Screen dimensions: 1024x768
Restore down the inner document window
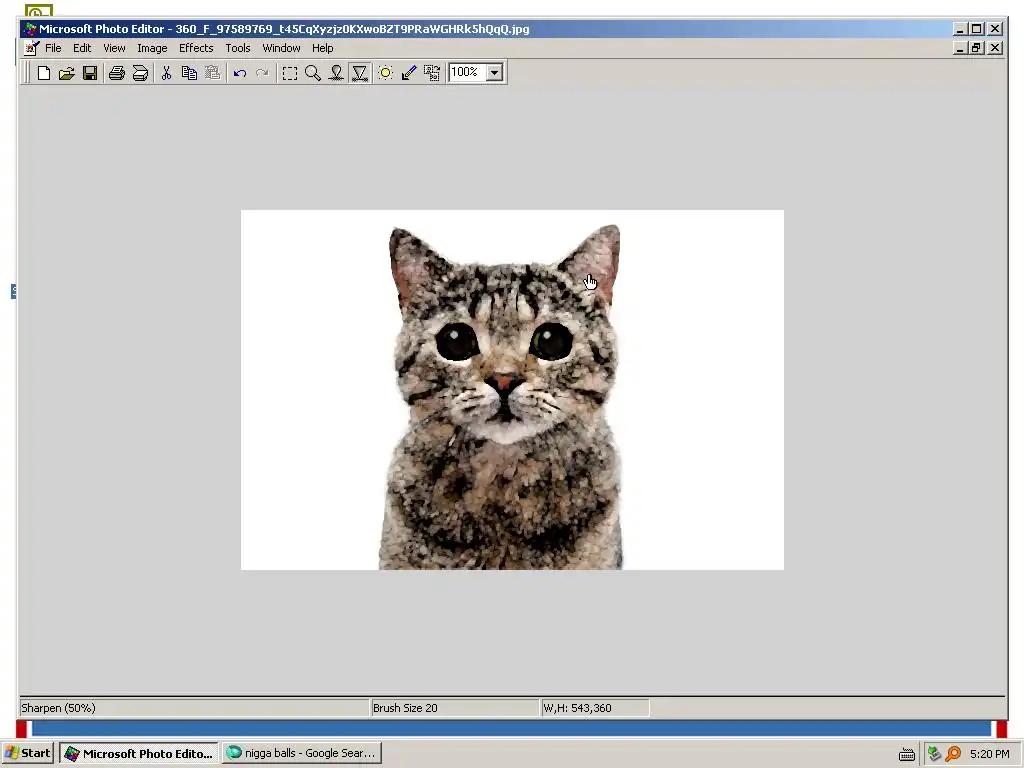pyautogui.click(x=976, y=48)
